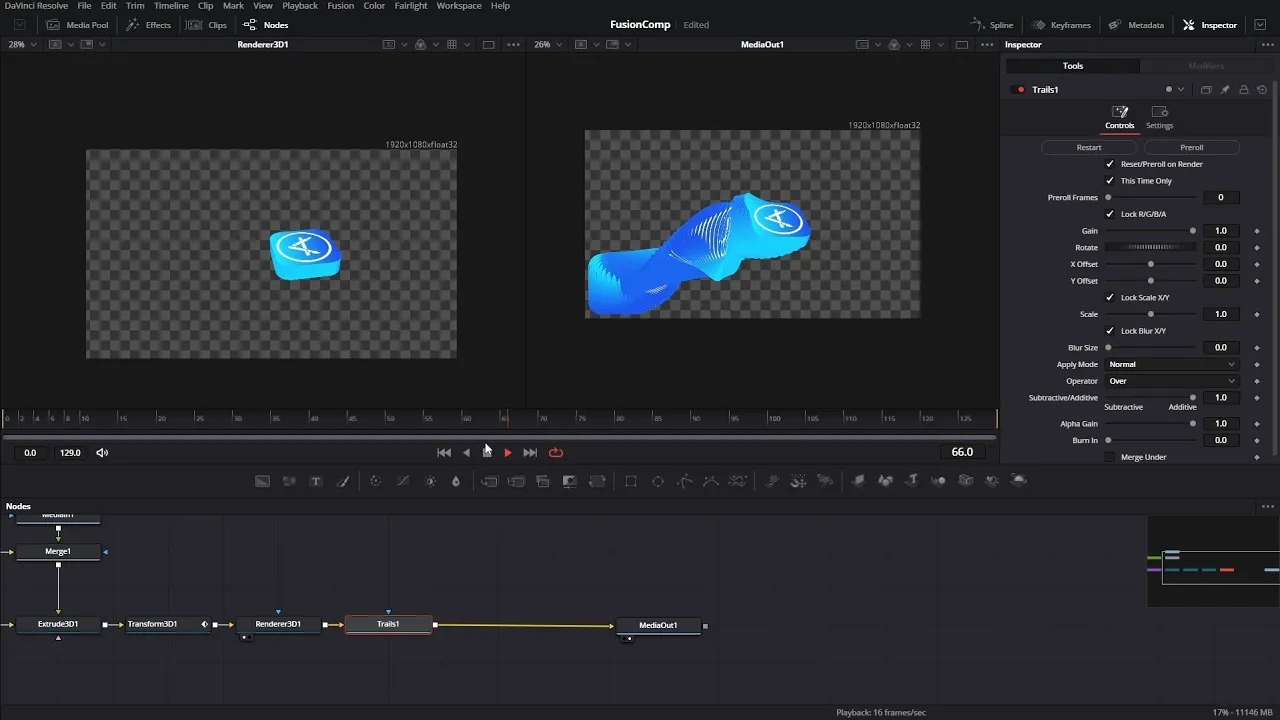Screen dimensions: 1280x720
Task: Toggle the Inspector panel
Action: (1210, 25)
